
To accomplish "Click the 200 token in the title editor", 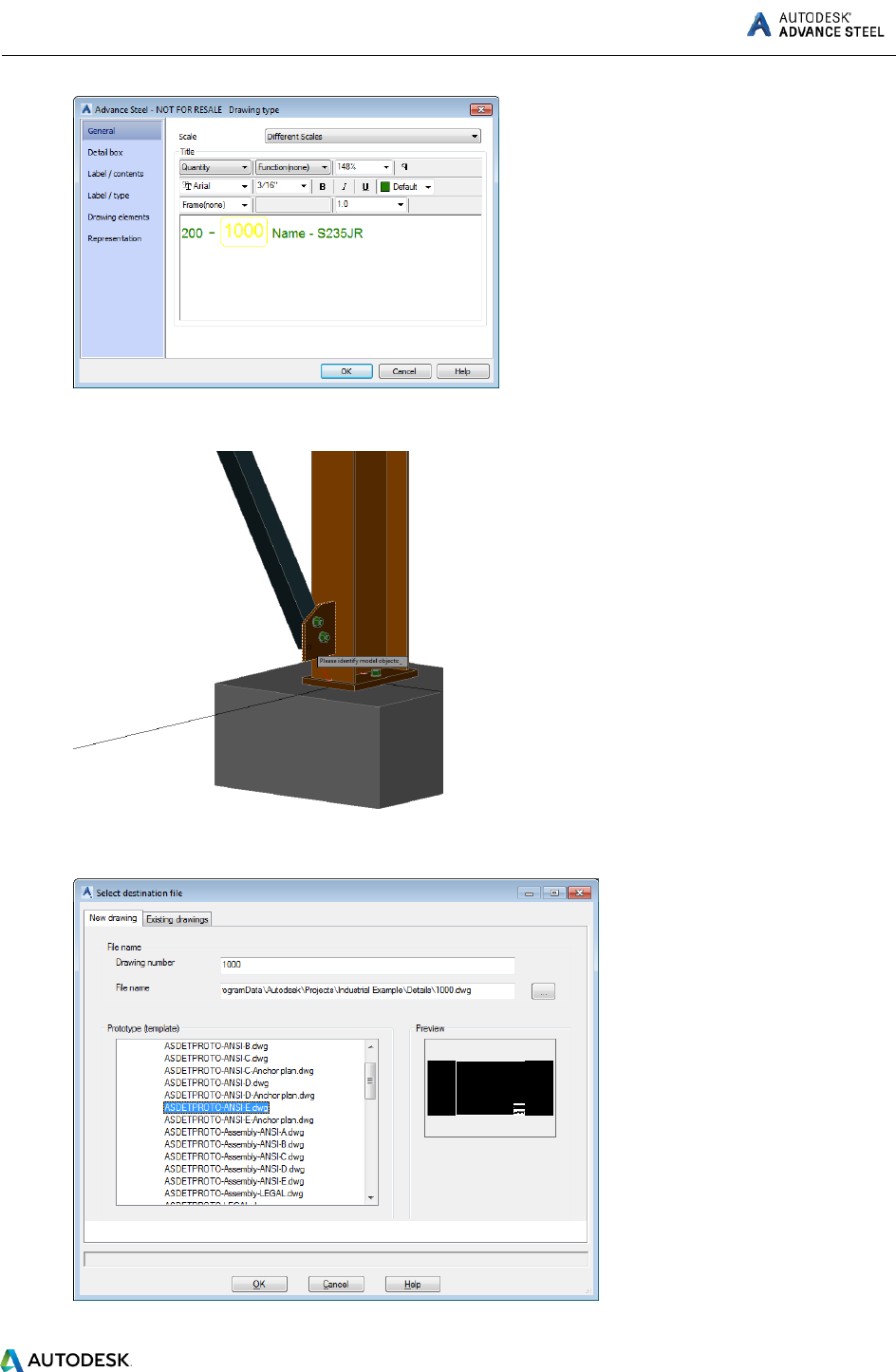I will pyautogui.click(x=192, y=234).
